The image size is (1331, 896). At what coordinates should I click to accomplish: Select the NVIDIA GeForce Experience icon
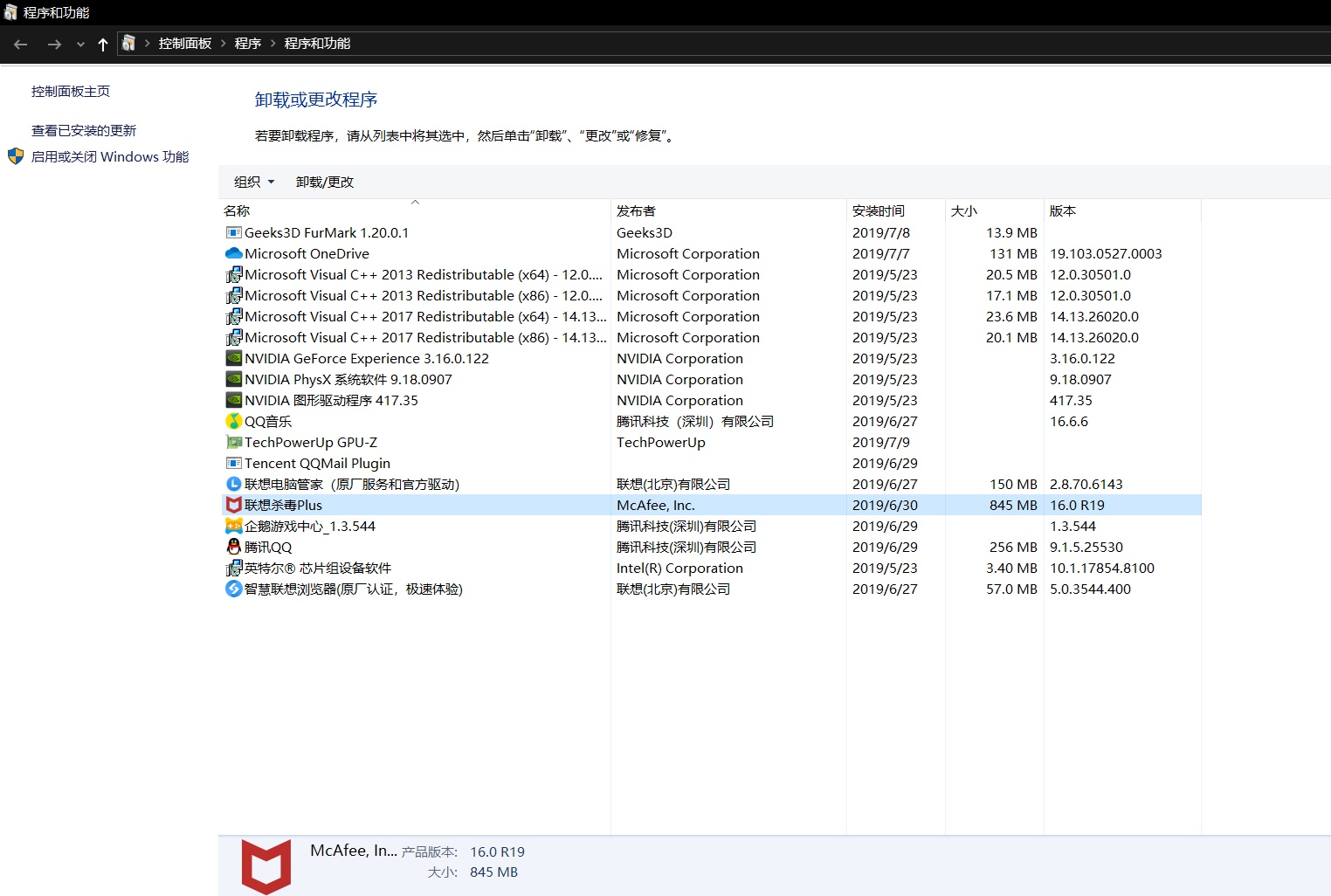coord(233,359)
